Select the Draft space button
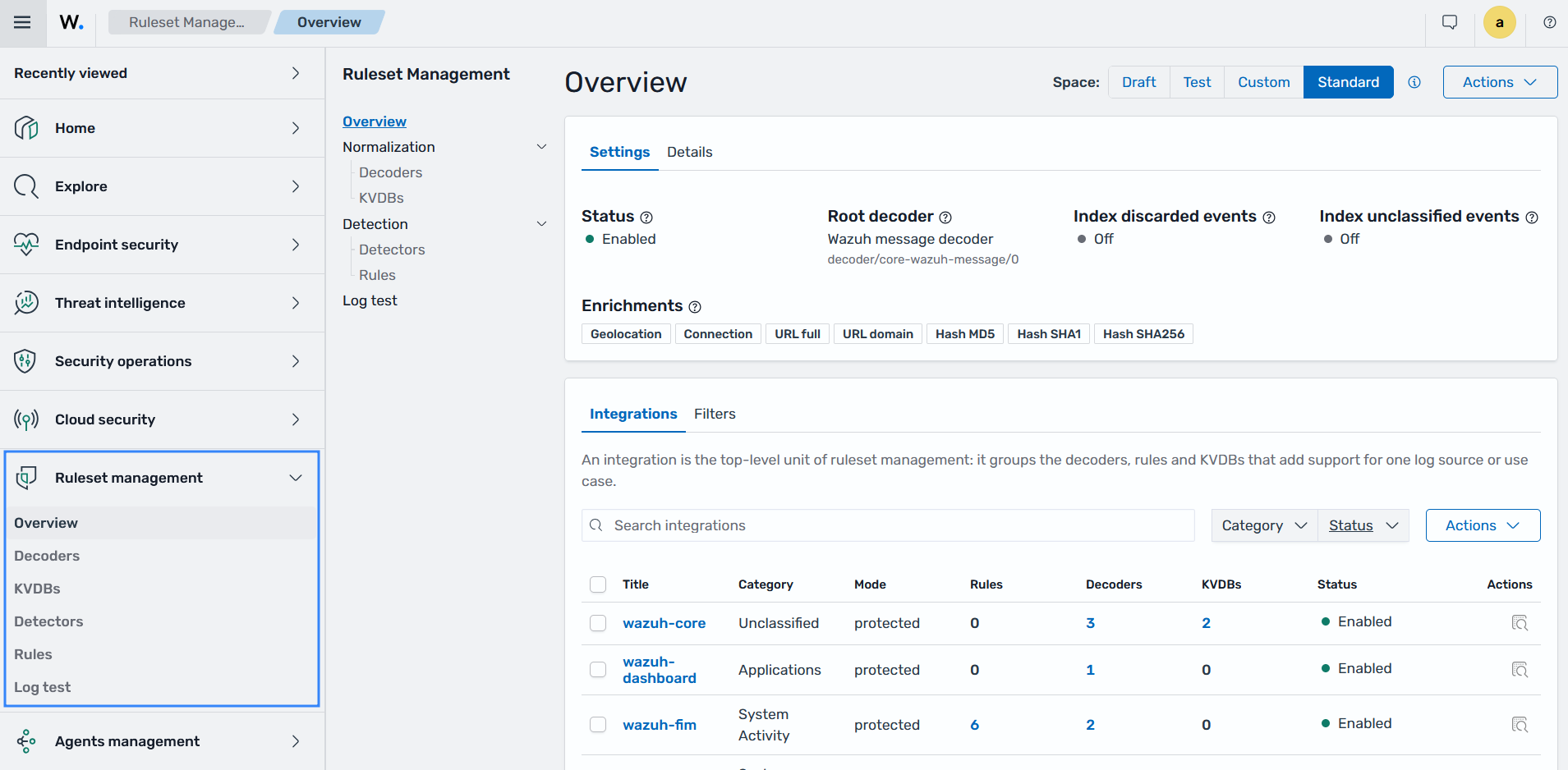1568x770 pixels. tap(1138, 82)
